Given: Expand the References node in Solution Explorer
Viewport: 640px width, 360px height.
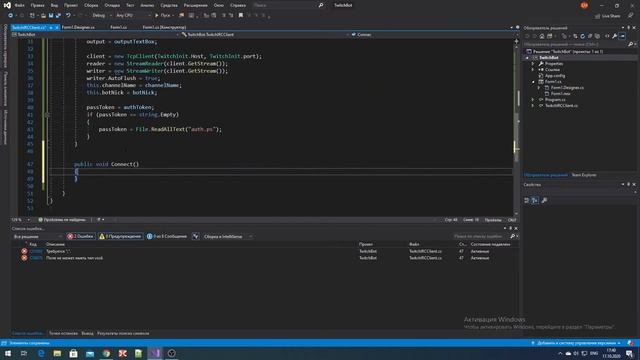Looking at the screenshot, I should (x=533, y=70).
